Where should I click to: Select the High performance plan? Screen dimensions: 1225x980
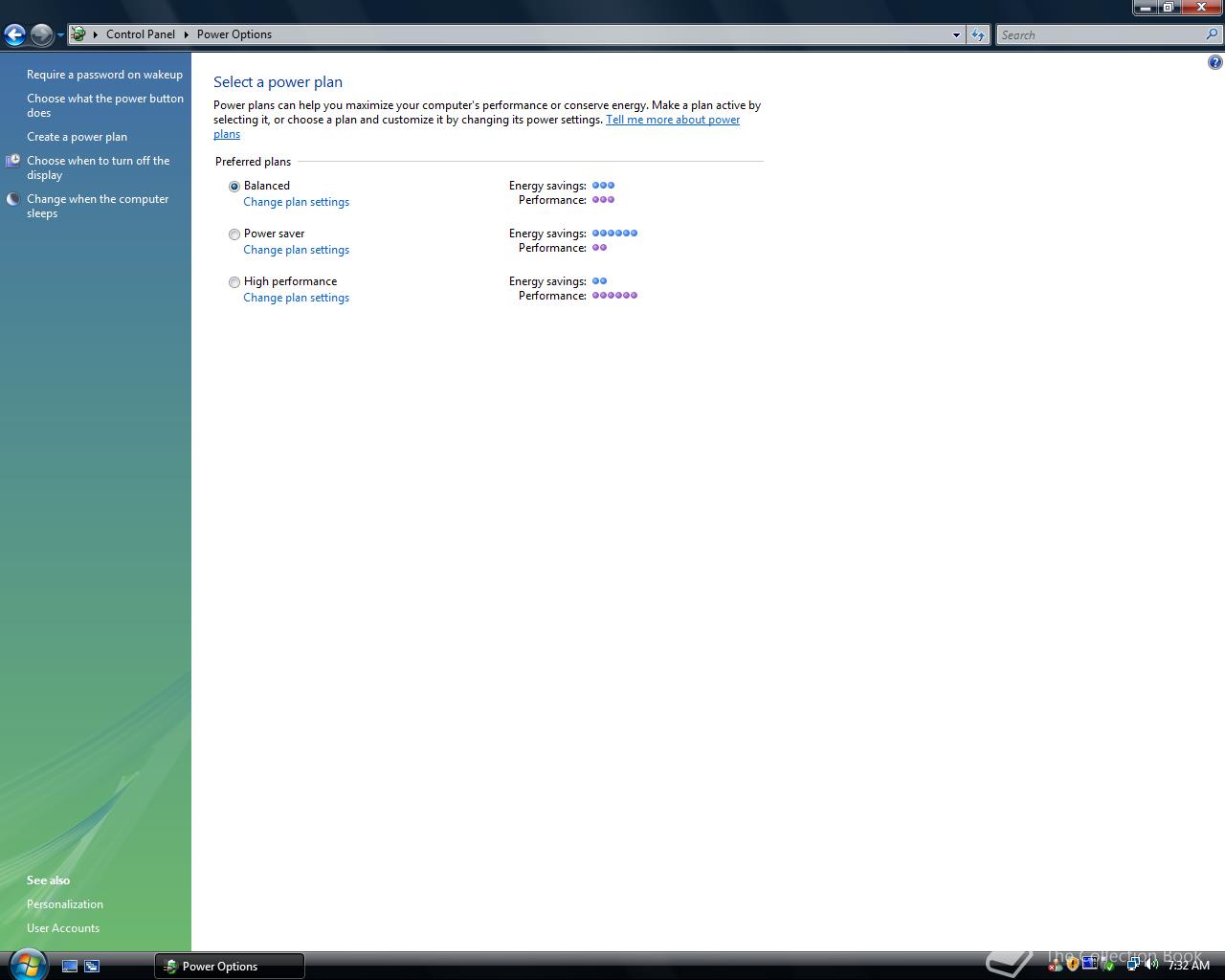[234, 282]
